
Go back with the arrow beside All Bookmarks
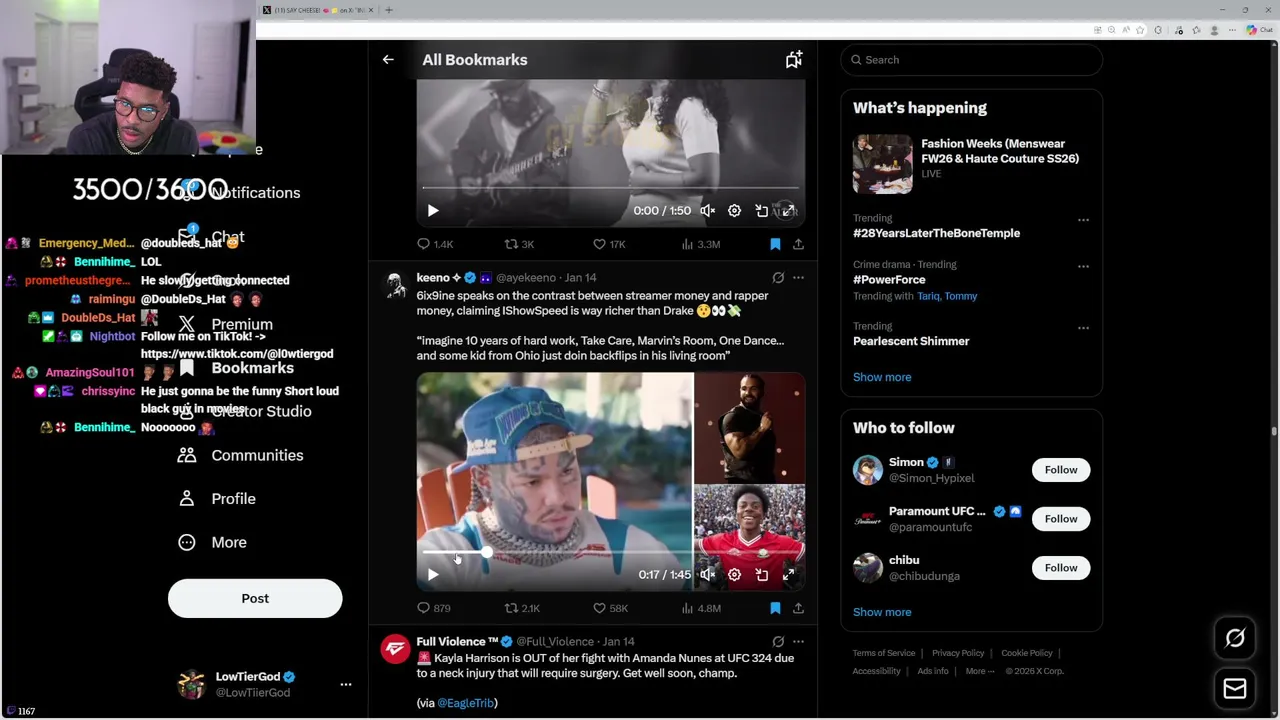[x=388, y=60]
